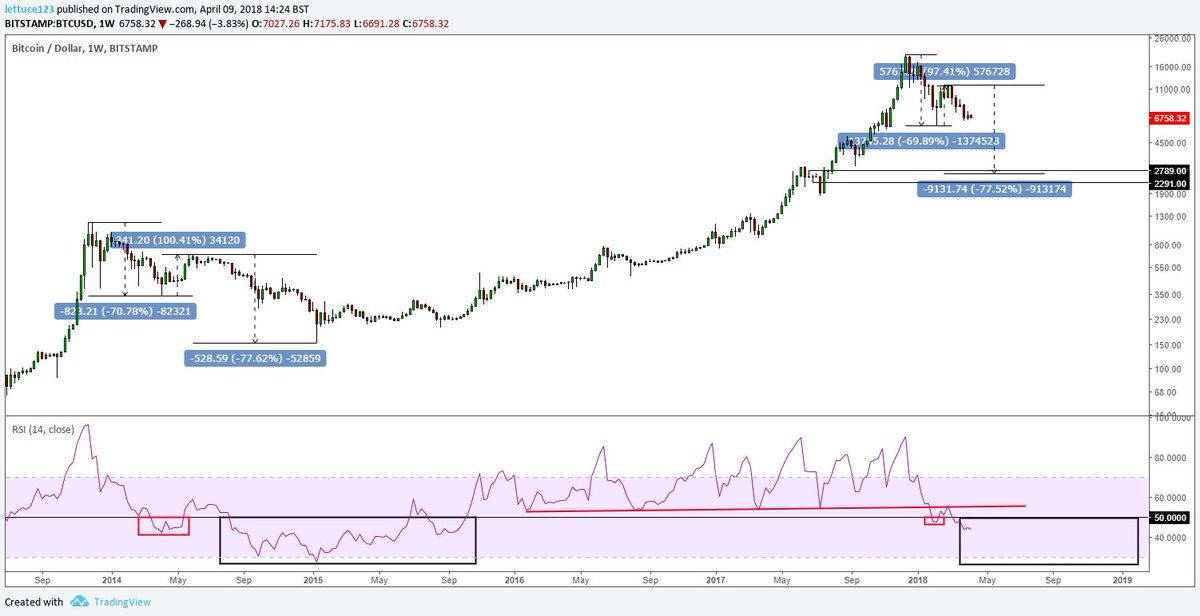Click the 40.0000 RSI axis value

(1169, 538)
